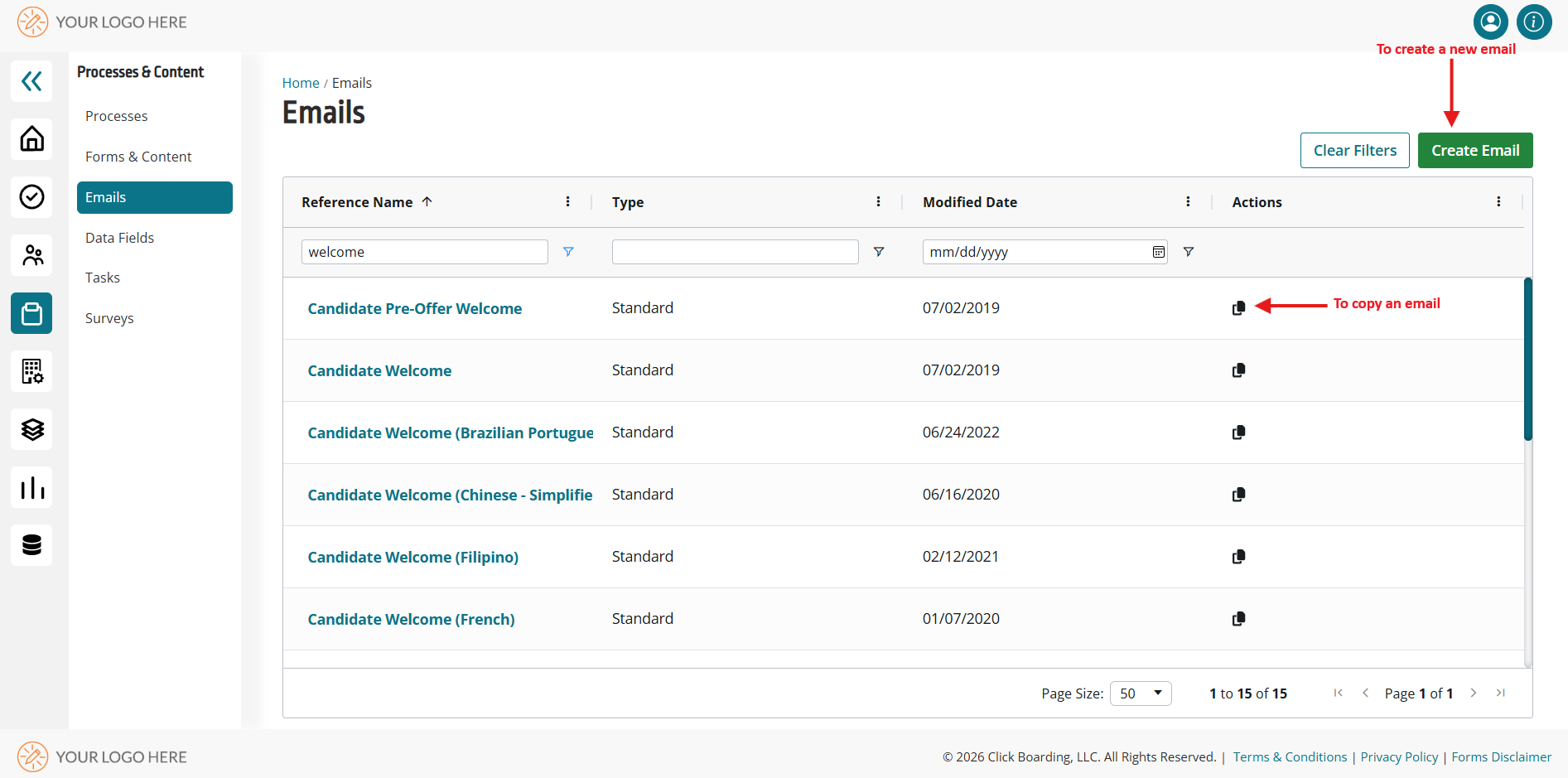Open Modified Date filter funnel
Screen dimensions: 1568x778
(1189, 252)
